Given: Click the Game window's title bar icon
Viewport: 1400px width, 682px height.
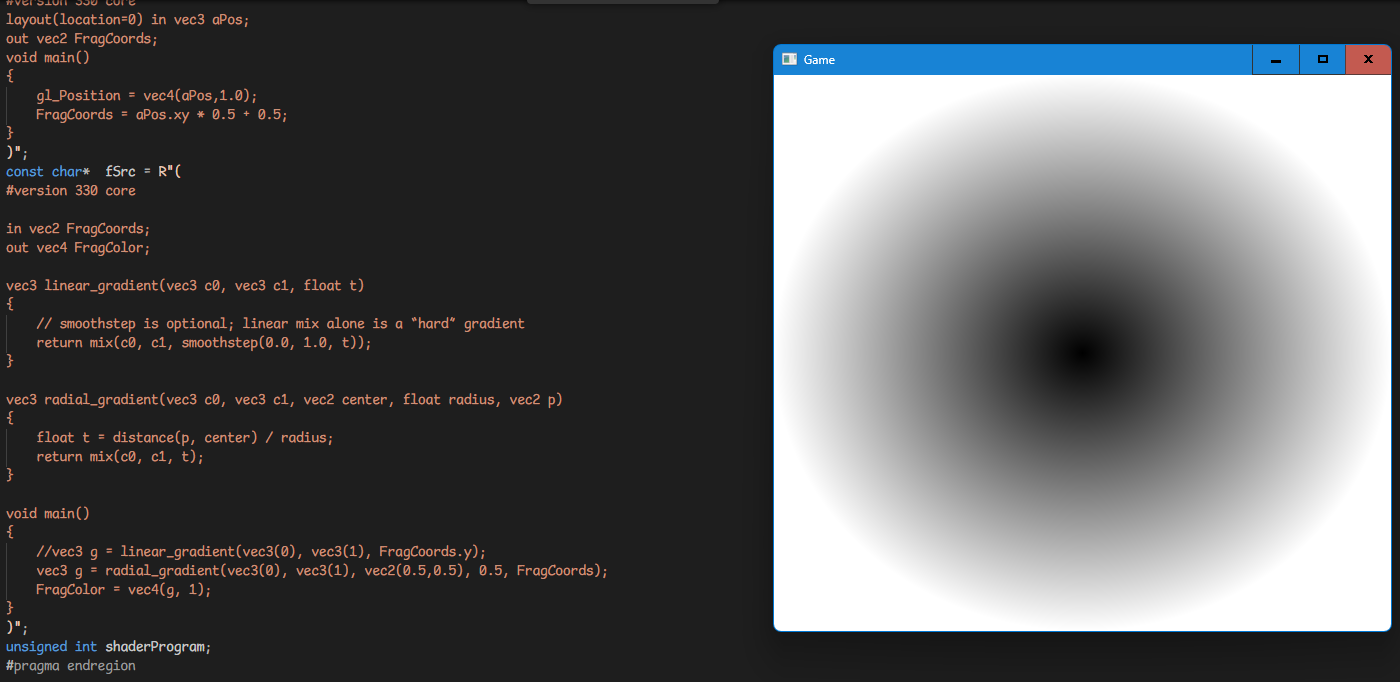Looking at the screenshot, I should point(789,59).
